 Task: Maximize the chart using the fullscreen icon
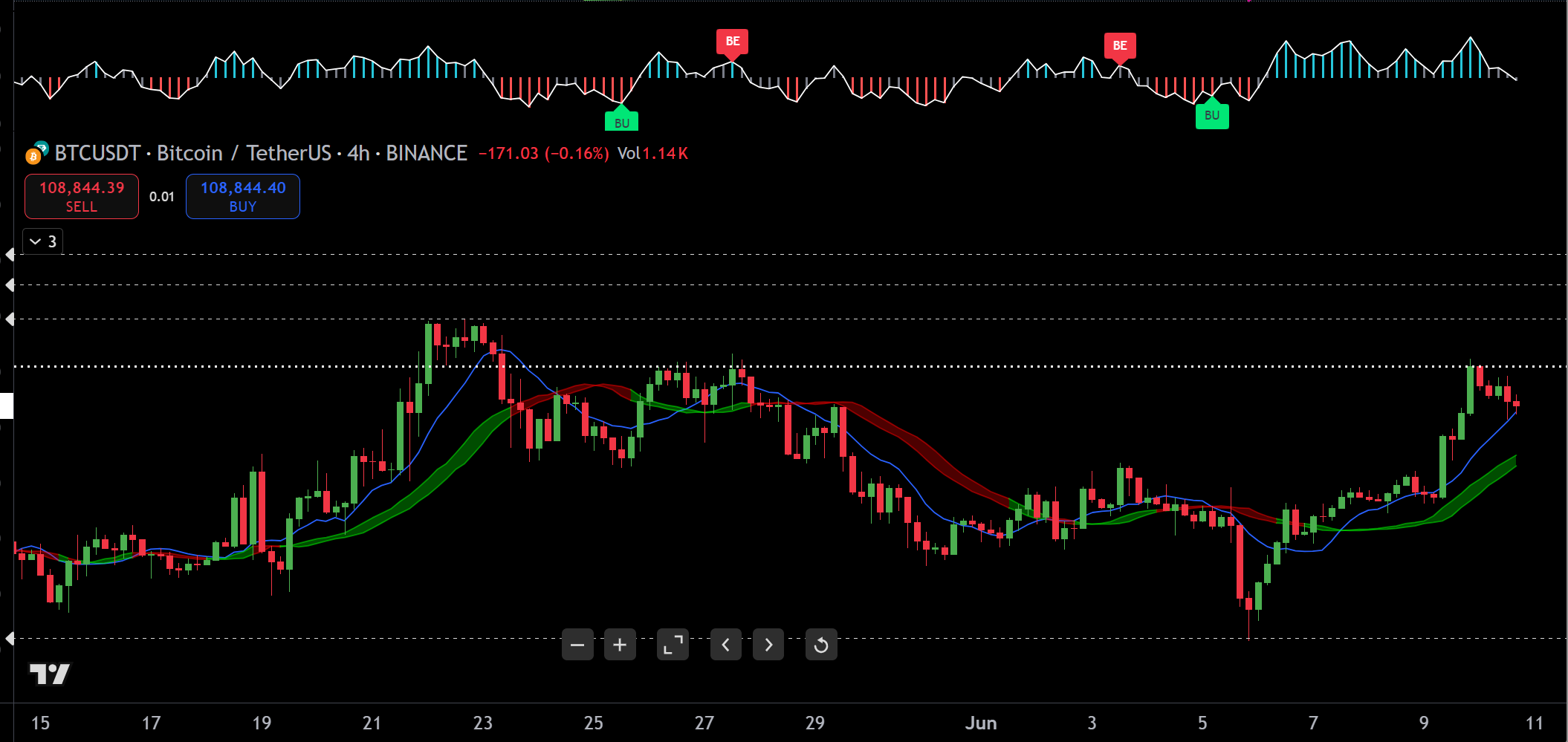[673, 645]
